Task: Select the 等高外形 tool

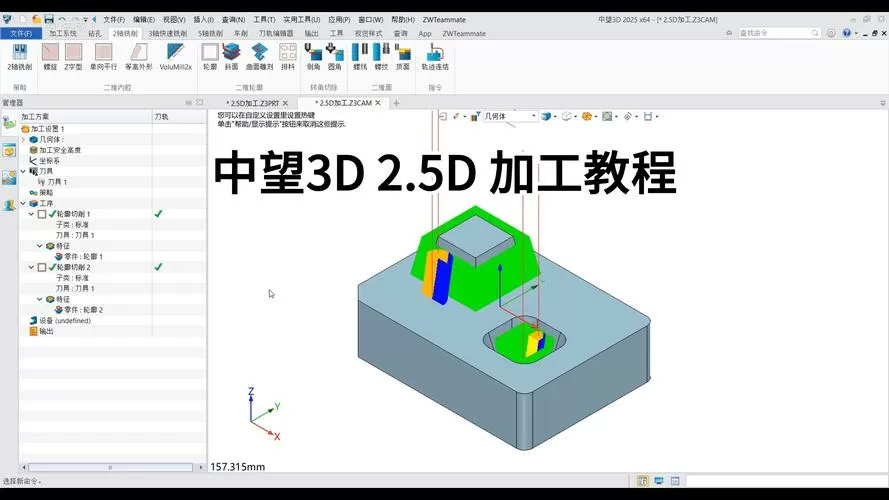Action: (138, 57)
